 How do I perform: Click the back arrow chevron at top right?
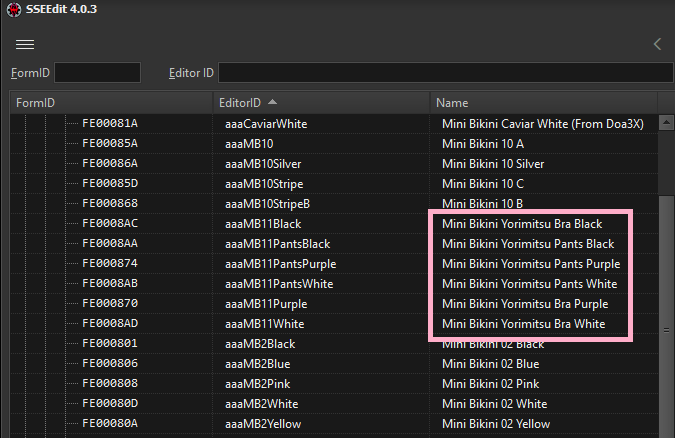(657, 44)
